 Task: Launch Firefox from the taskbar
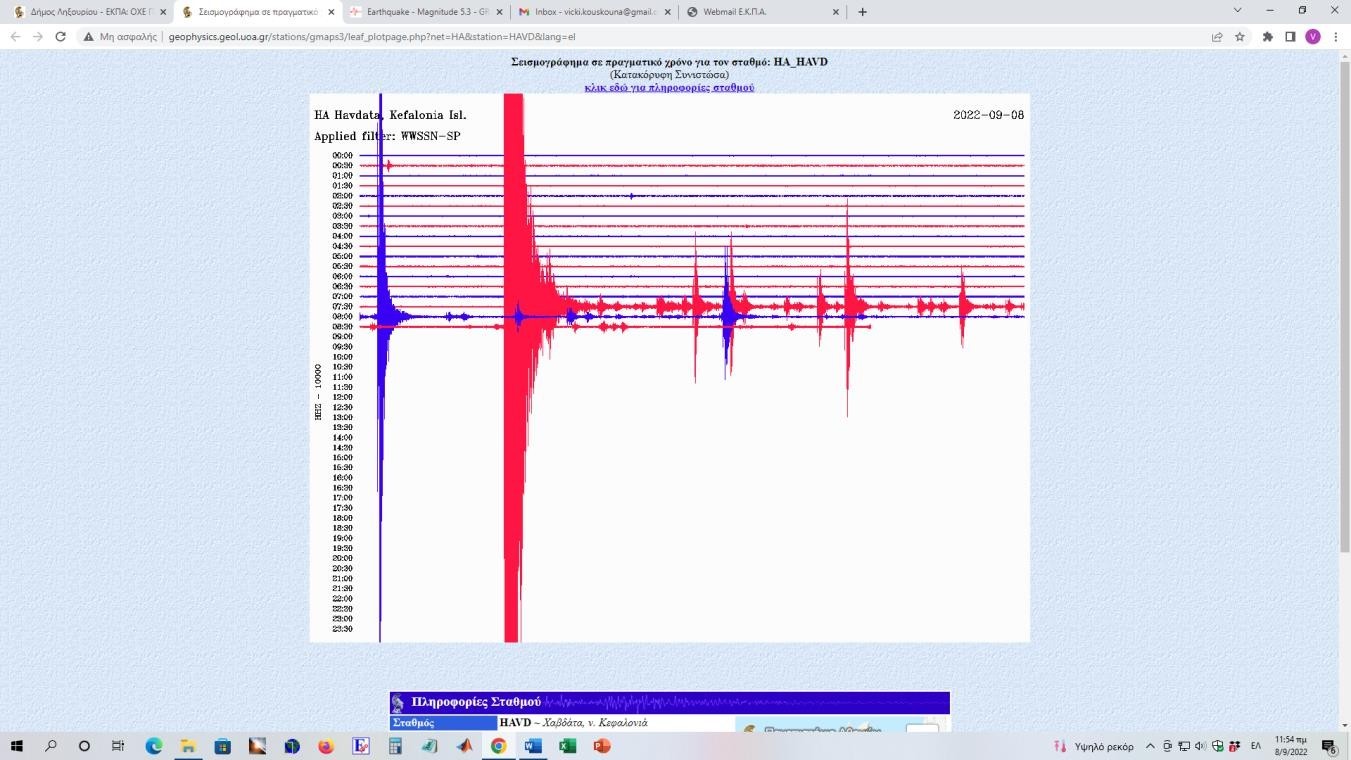325,746
